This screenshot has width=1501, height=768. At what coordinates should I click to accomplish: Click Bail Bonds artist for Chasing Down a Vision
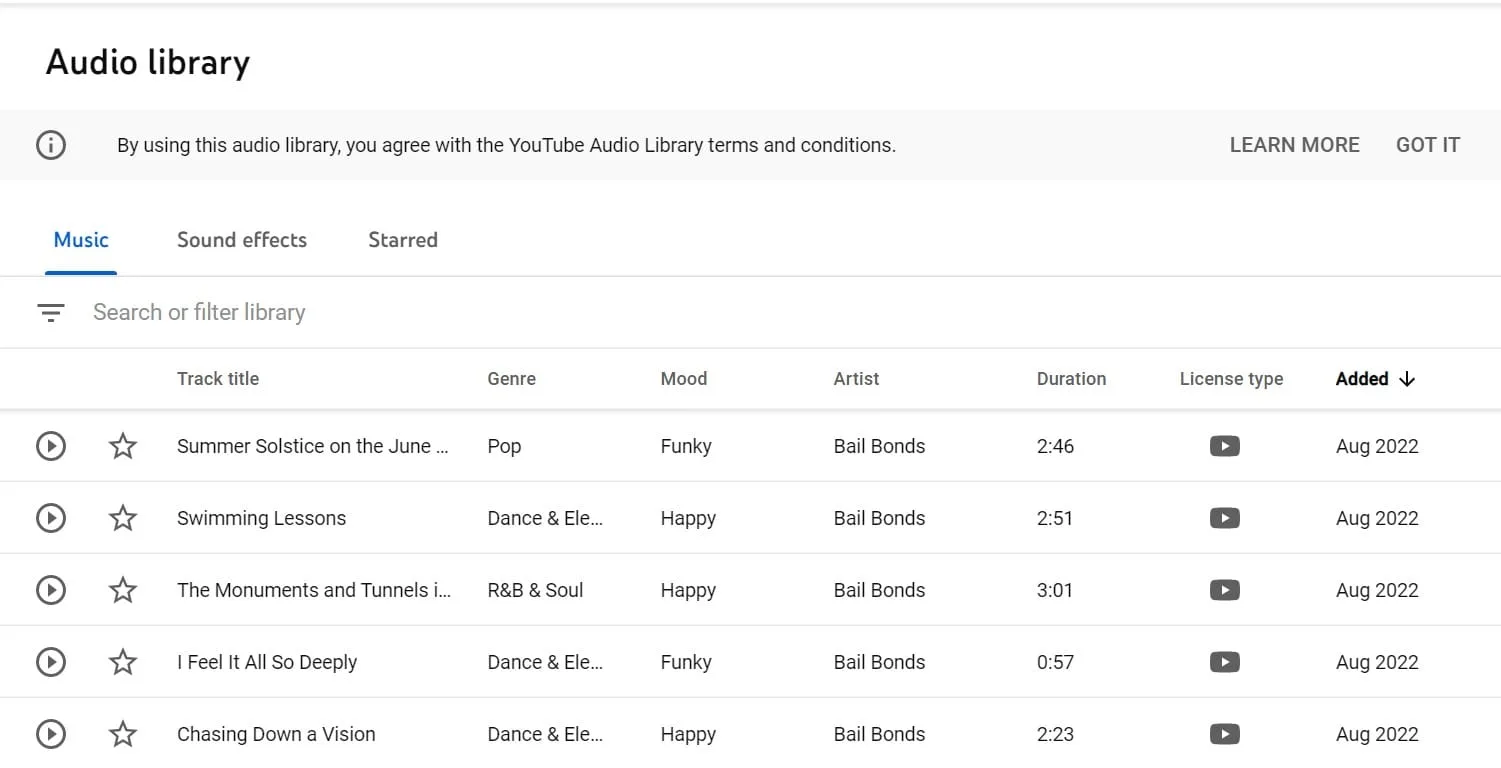[x=880, y=734]
